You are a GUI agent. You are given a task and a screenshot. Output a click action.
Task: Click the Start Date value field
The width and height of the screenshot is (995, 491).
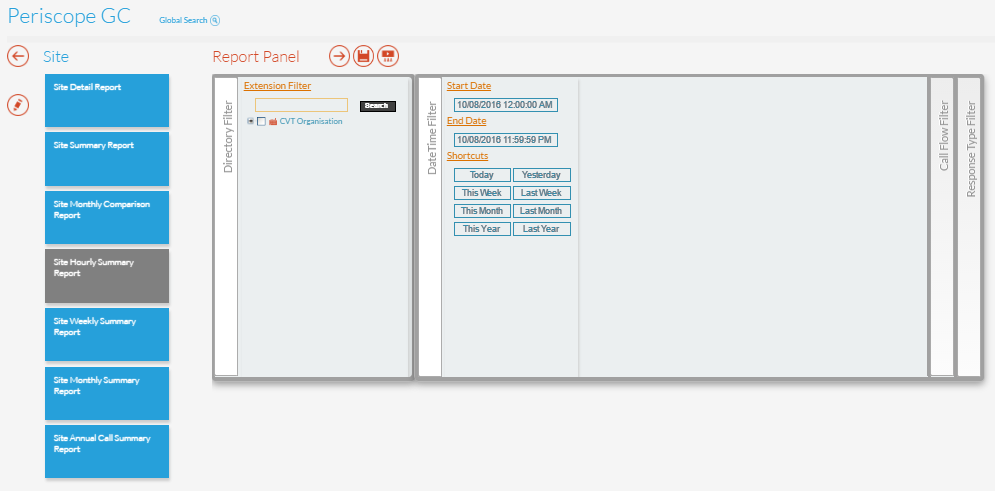[506, 105]
